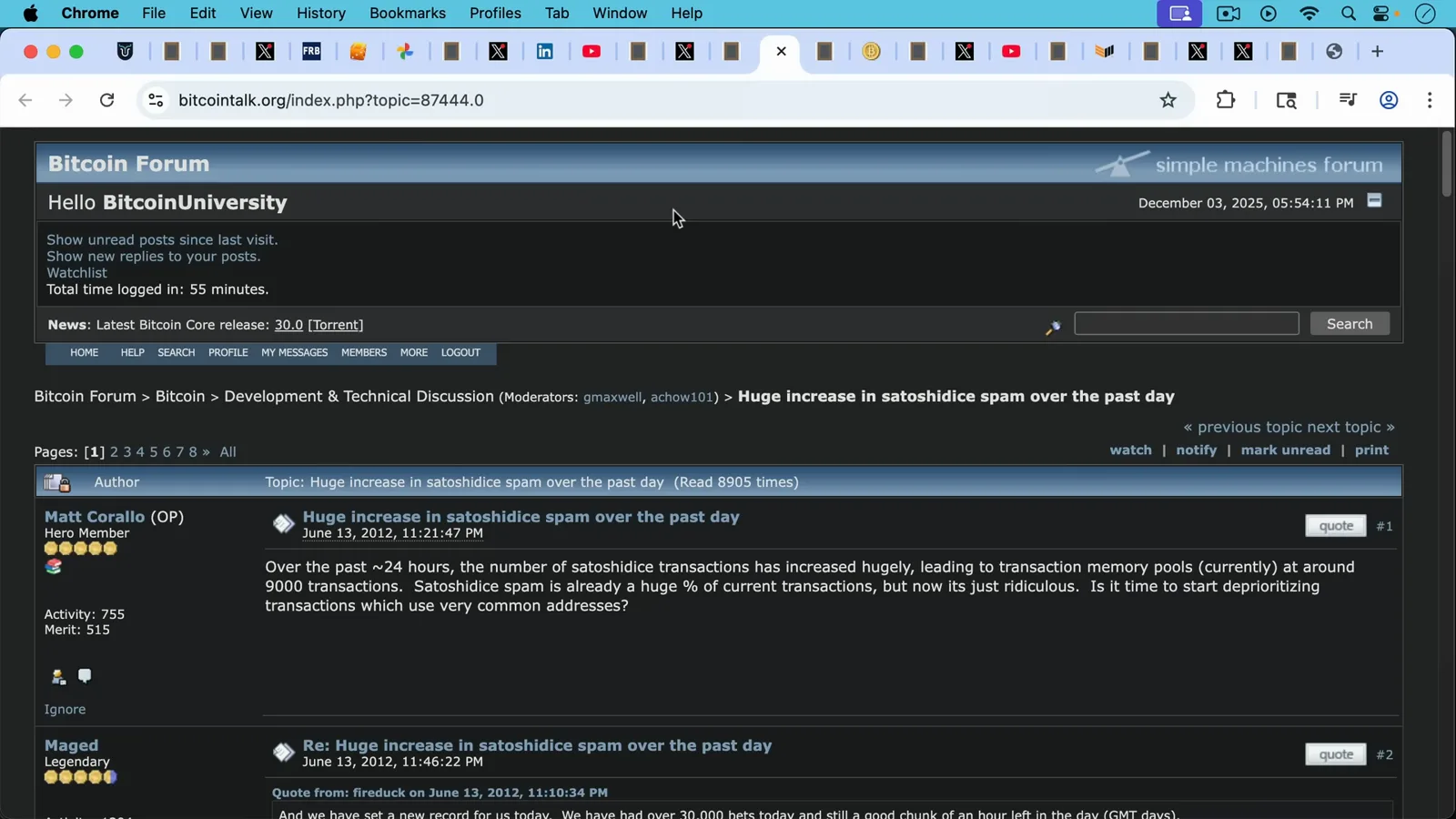The width and height of the screenshot is (1456, 819).
Task: Quote post #1 by Matt Corallo
Action: point(1336,526)
